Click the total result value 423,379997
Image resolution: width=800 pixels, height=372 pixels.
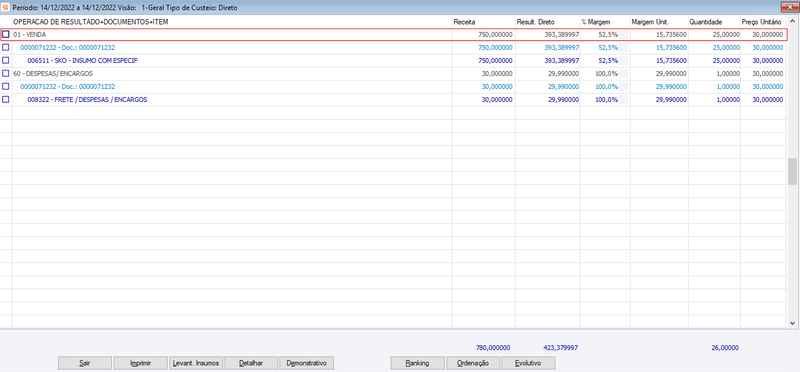pyautogui.click(x=561, y=348)
